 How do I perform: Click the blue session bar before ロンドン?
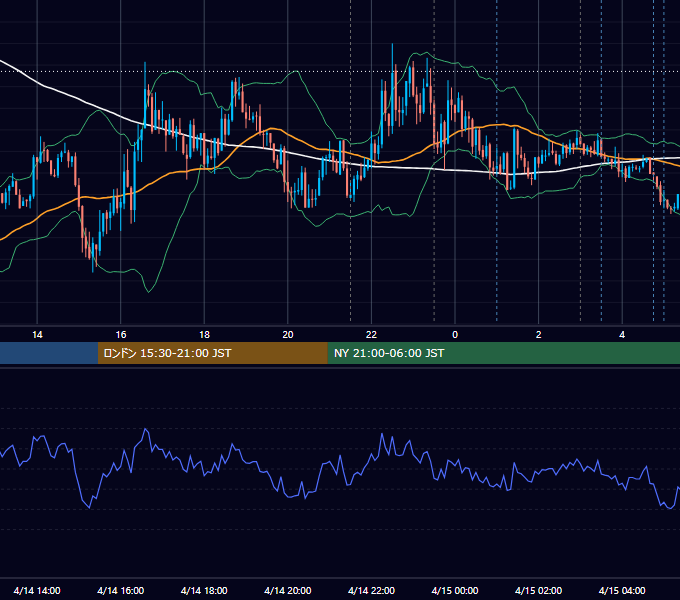tap(49, 353)
